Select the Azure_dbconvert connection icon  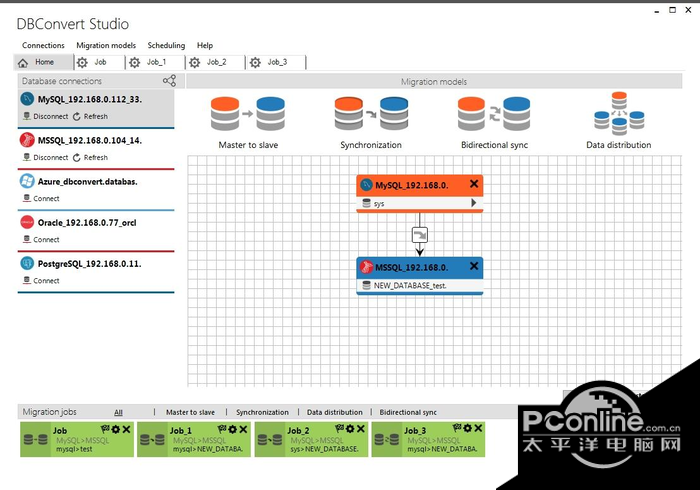point(27,181)
